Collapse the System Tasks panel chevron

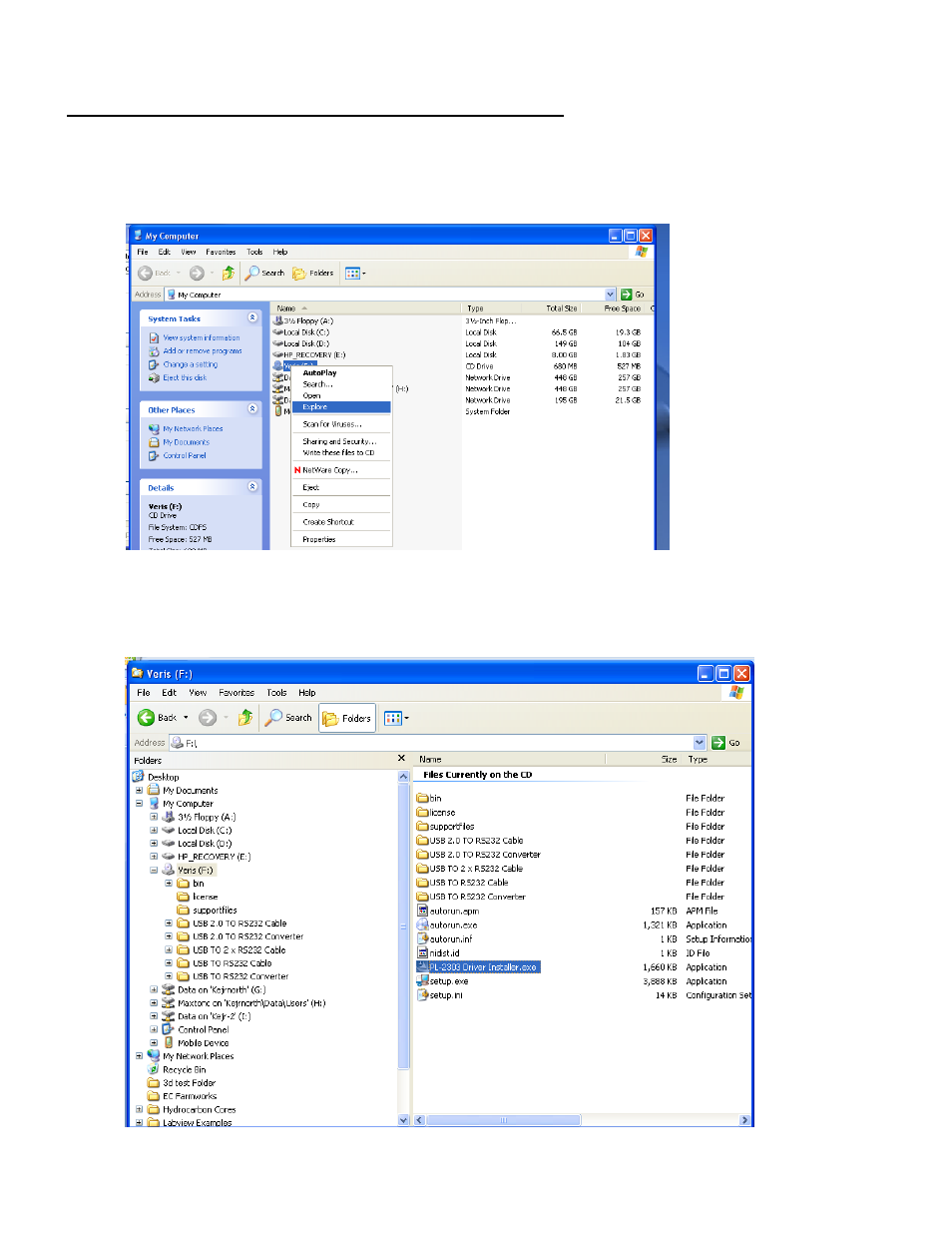coord(252,317)
